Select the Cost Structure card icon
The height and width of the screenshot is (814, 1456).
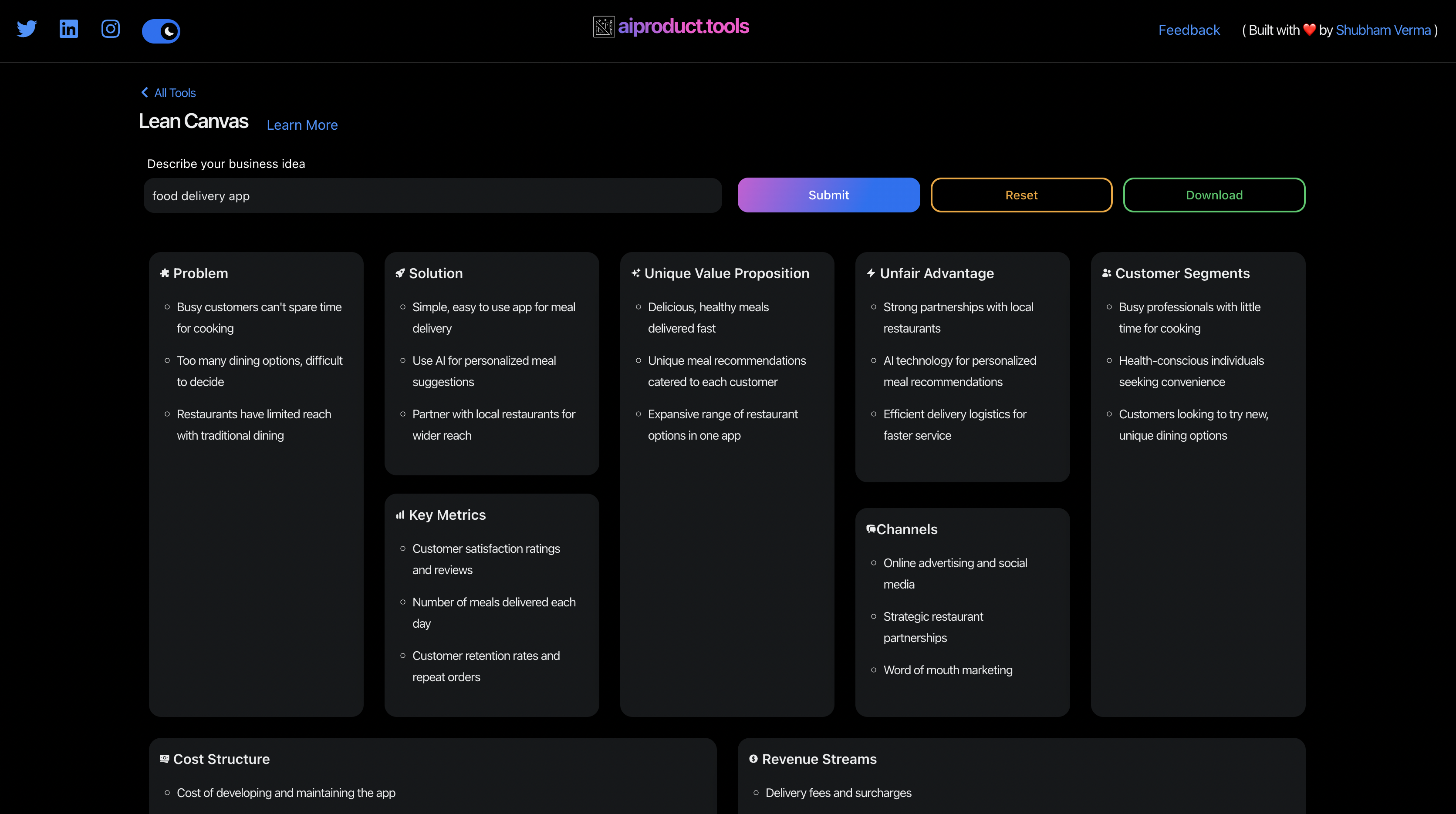tap(165, 759)
